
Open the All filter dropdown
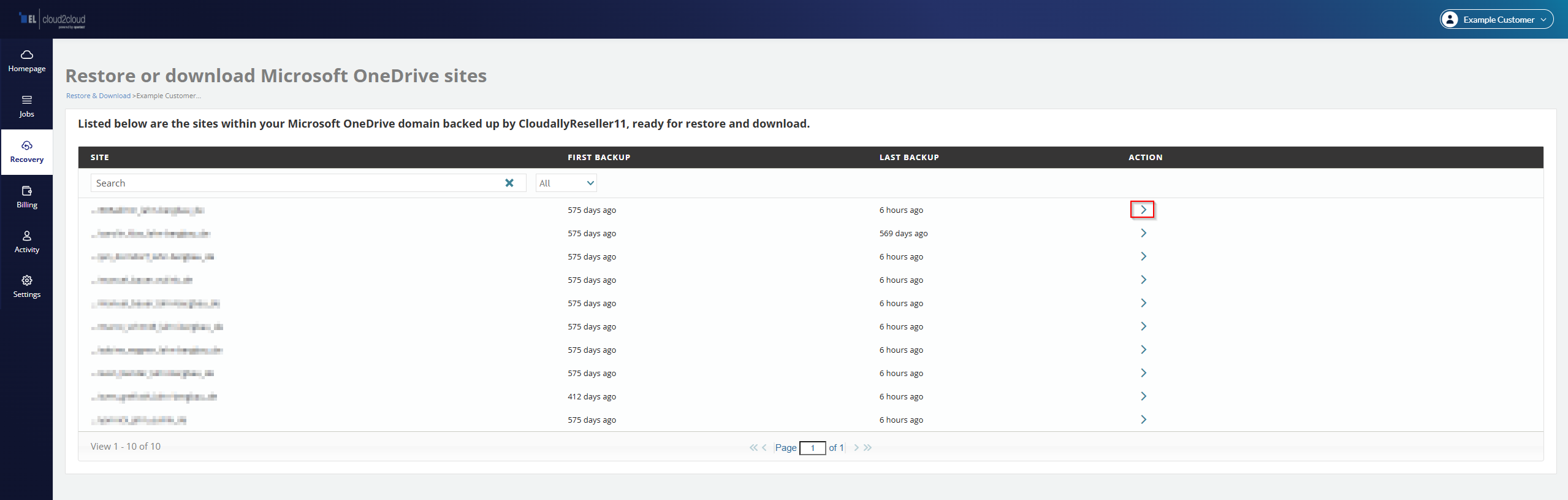click(566, 183)
